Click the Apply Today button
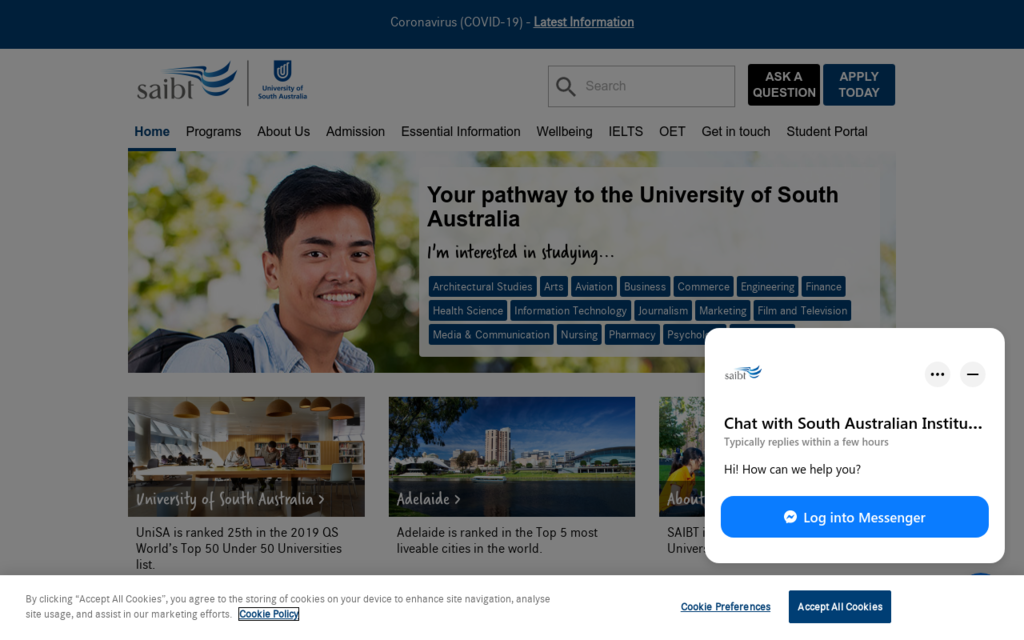1024x640 pixels. [858, 84]
